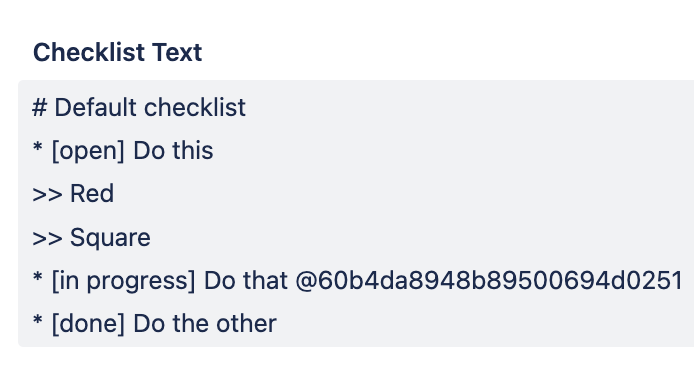Image resolution: width=694 pixels, height=388 pixels.
Task: Click the [open] status tag
Action: click(88, 151)
